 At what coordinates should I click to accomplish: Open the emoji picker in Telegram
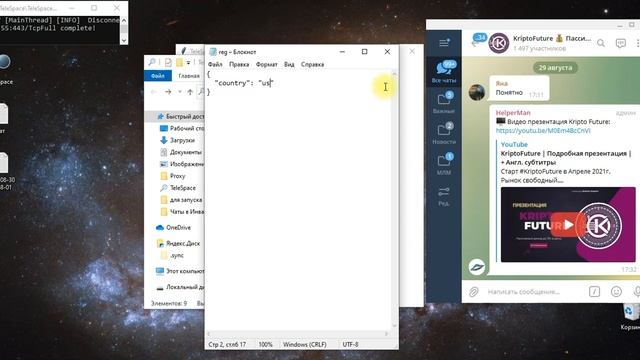click(616, 291)
